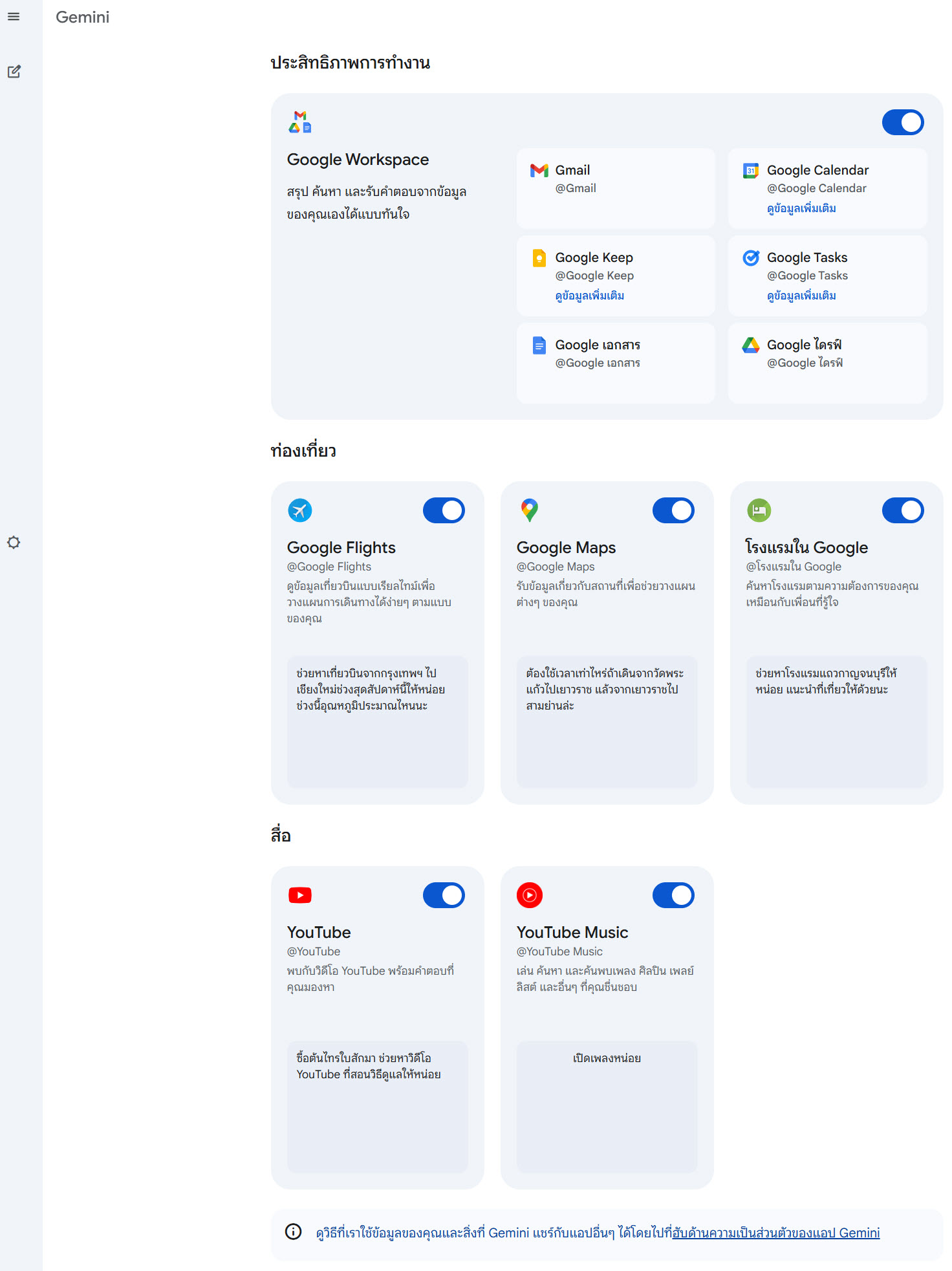Viewport: 952px width, 1271px height.
Task: Disable the YouTube extension toggle
Action: (x=444, y=895)
